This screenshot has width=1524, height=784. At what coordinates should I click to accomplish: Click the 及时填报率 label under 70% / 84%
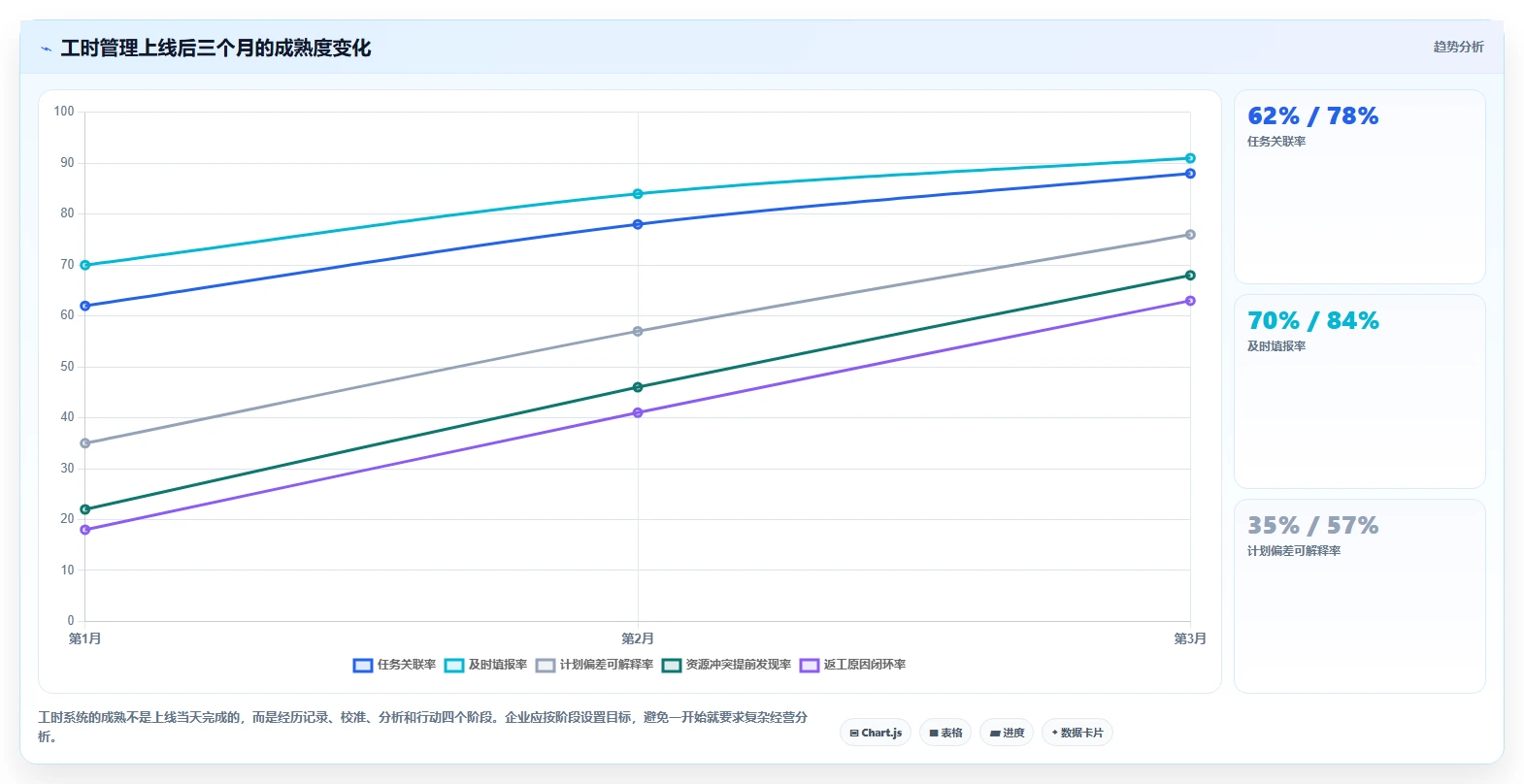[x=1276, y=346]
